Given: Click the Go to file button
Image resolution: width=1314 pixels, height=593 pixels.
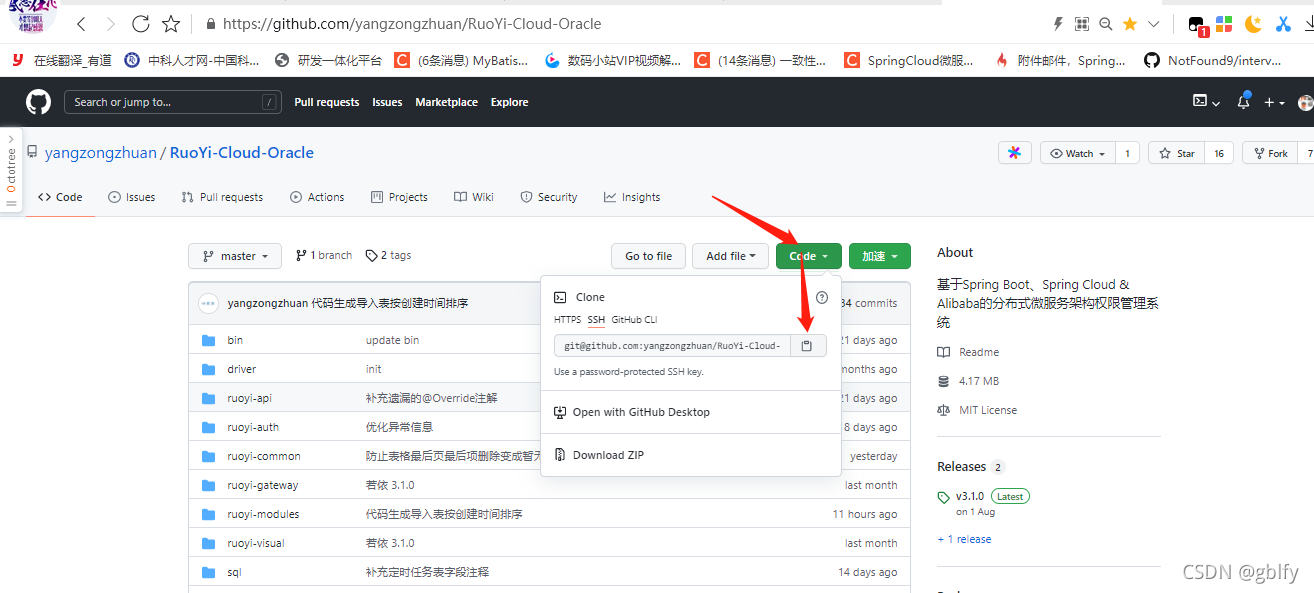Looking at the screenshot, I should pos(648,256).
